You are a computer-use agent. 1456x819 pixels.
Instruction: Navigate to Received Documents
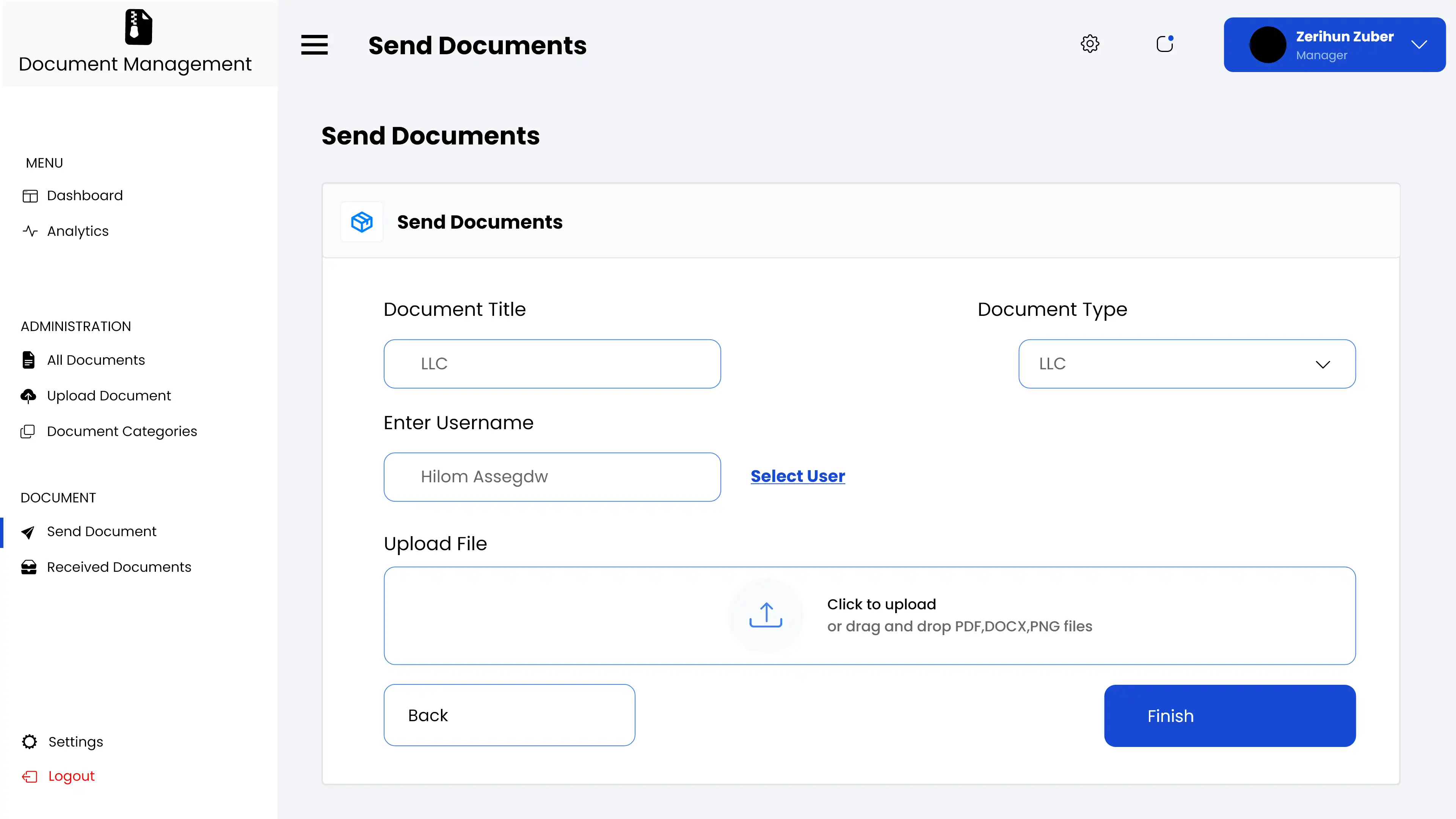(119, 567)
